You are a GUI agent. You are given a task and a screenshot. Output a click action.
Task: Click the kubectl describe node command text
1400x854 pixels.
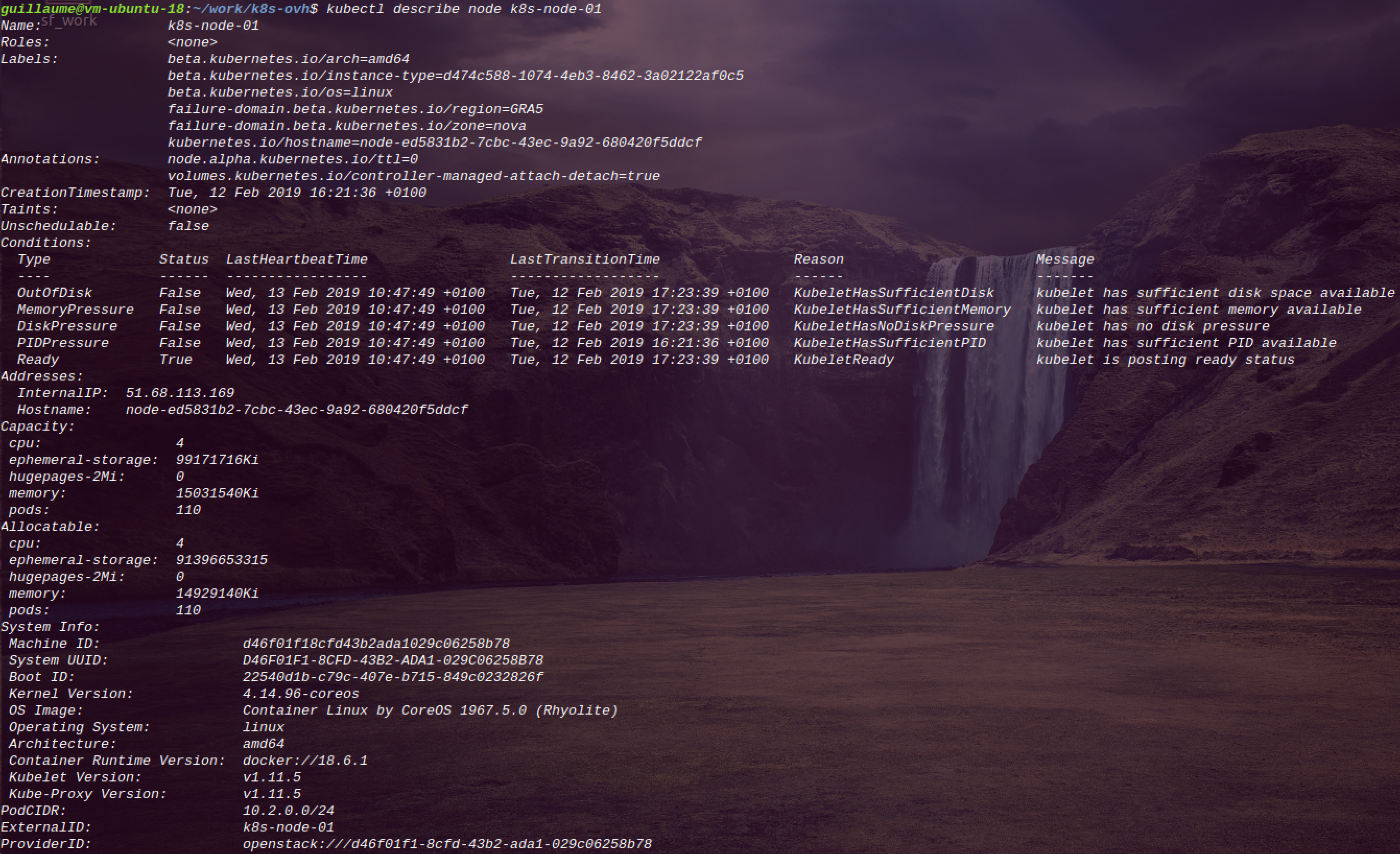(463, 9)
